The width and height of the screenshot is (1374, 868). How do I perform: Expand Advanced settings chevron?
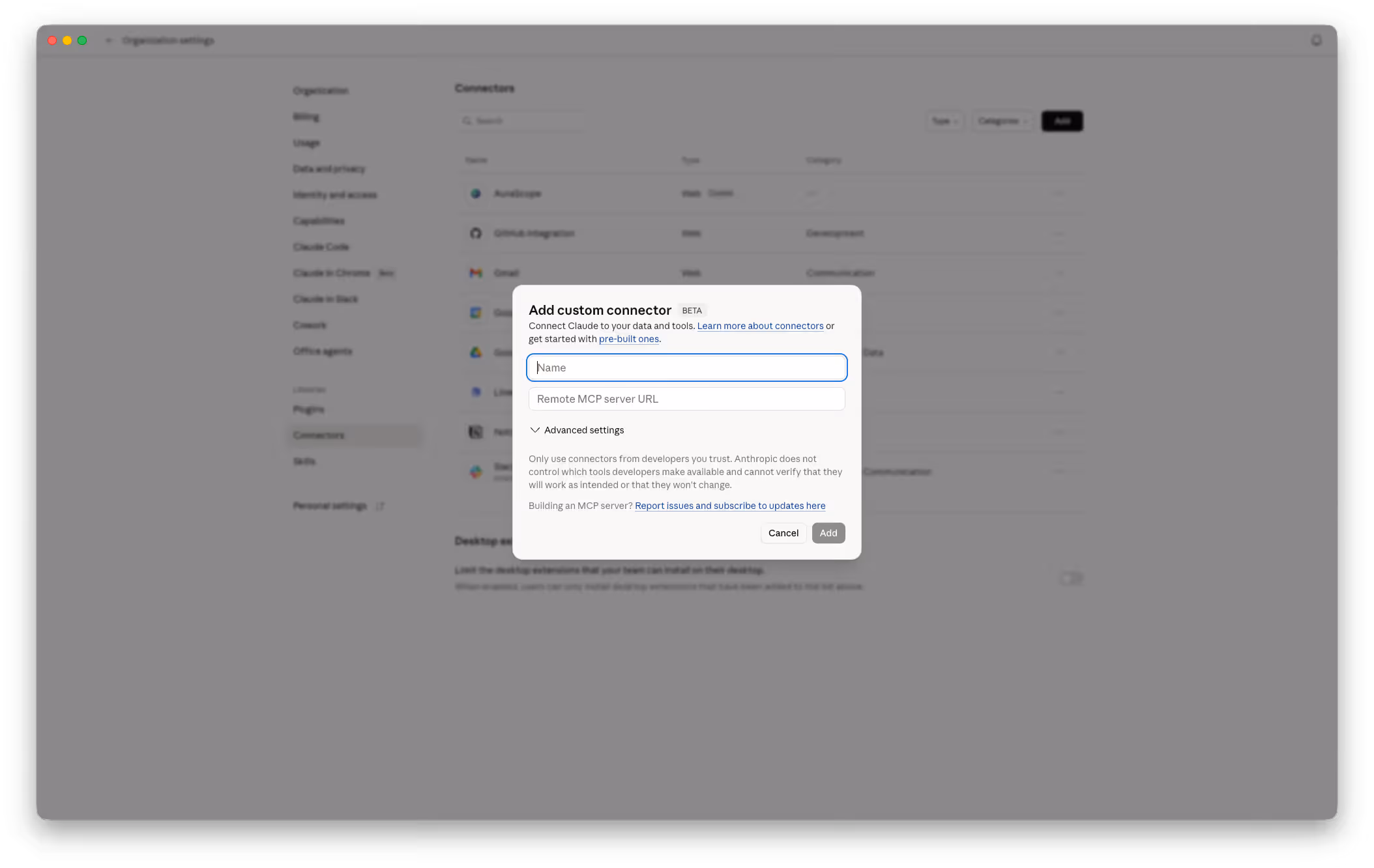535,430
